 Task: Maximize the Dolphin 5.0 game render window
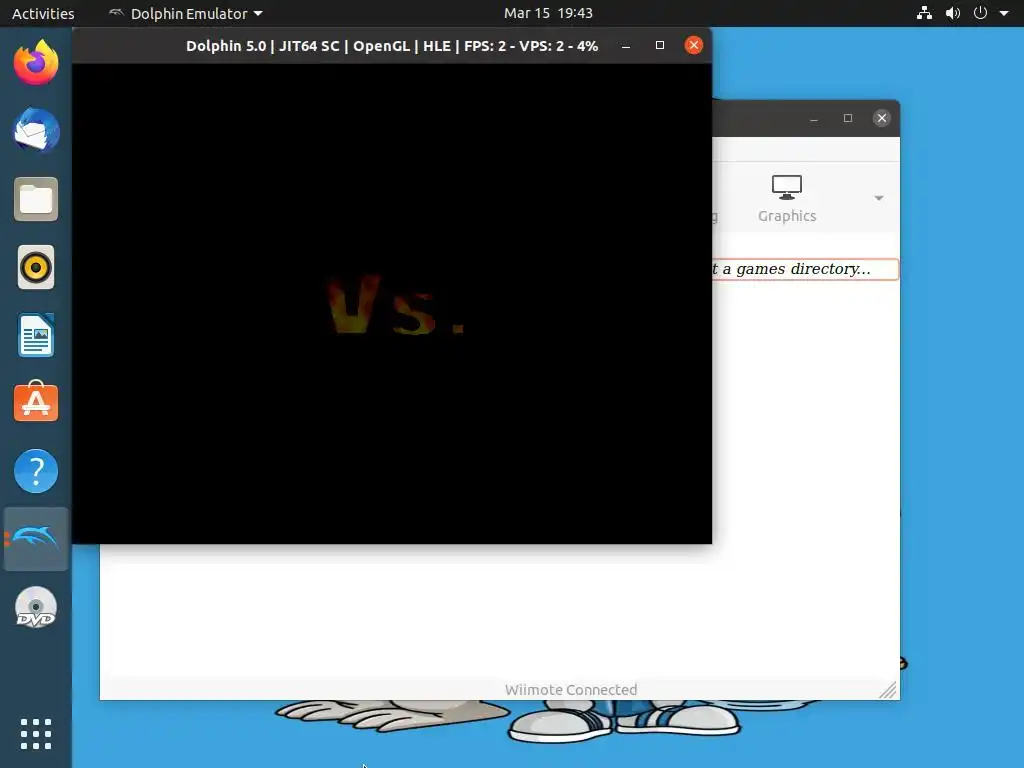(660, 45)
